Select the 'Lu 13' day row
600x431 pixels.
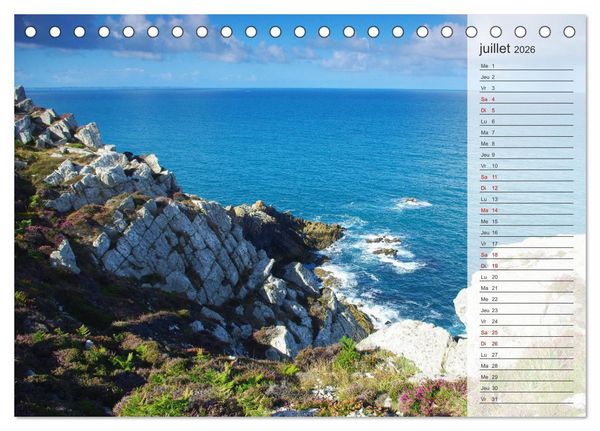(527, 199)
